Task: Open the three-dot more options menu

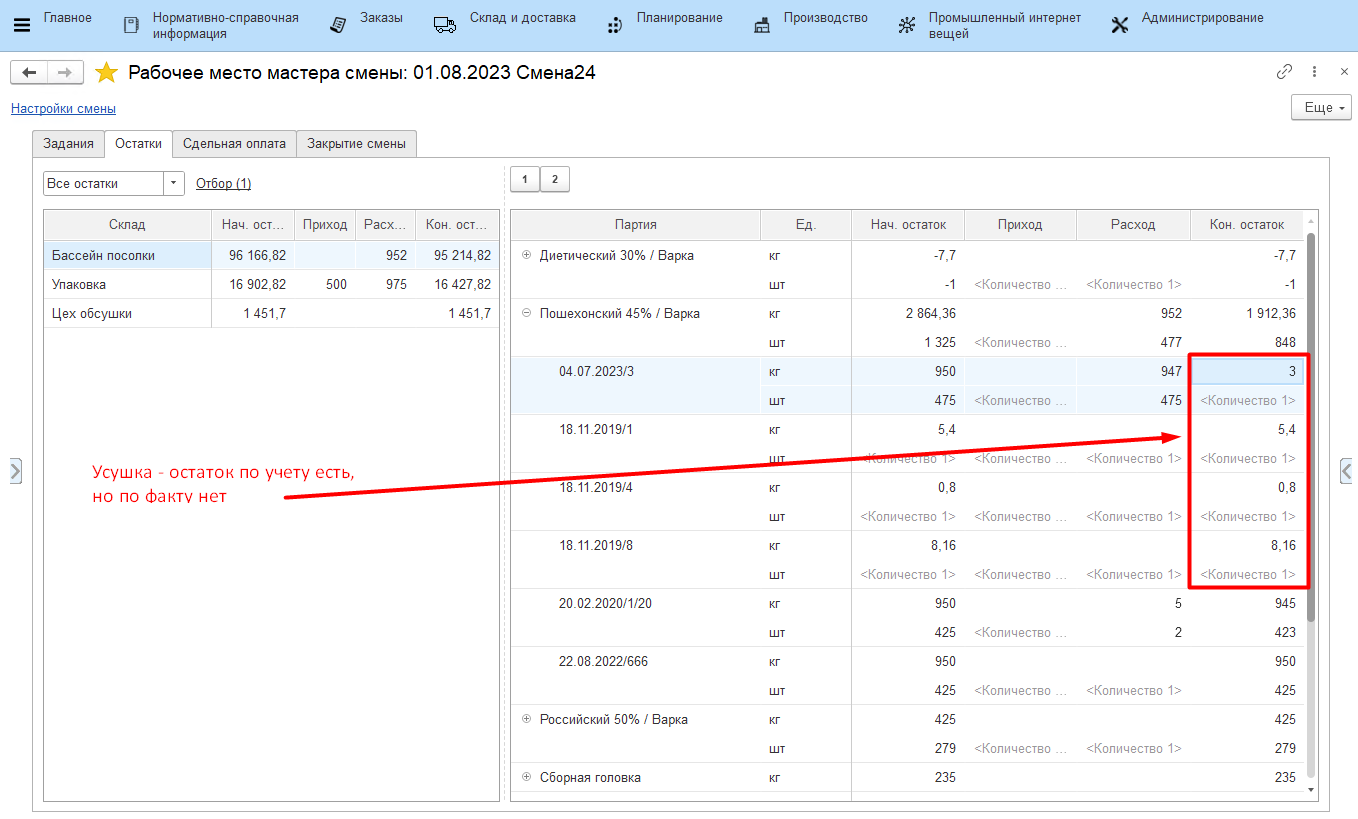Action: pyautogui.click(x=1314, y=72)
